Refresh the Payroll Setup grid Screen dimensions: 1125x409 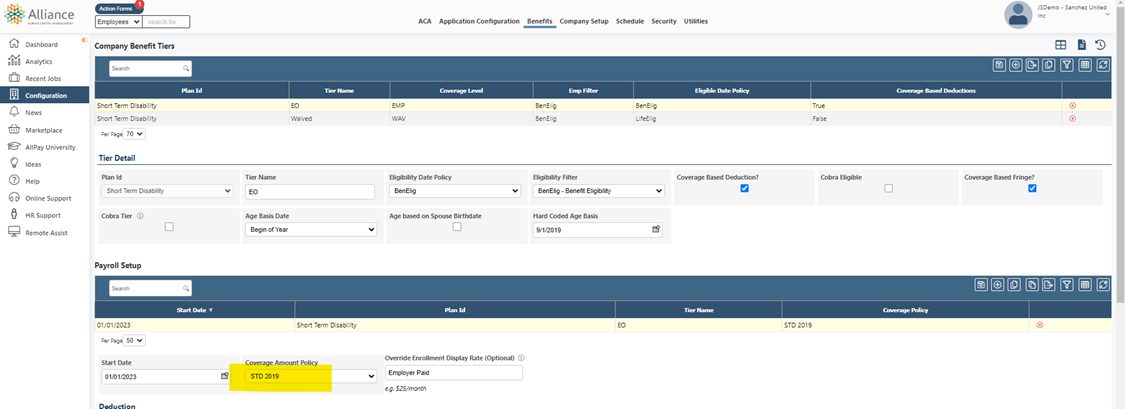(x=1103, y=285)
